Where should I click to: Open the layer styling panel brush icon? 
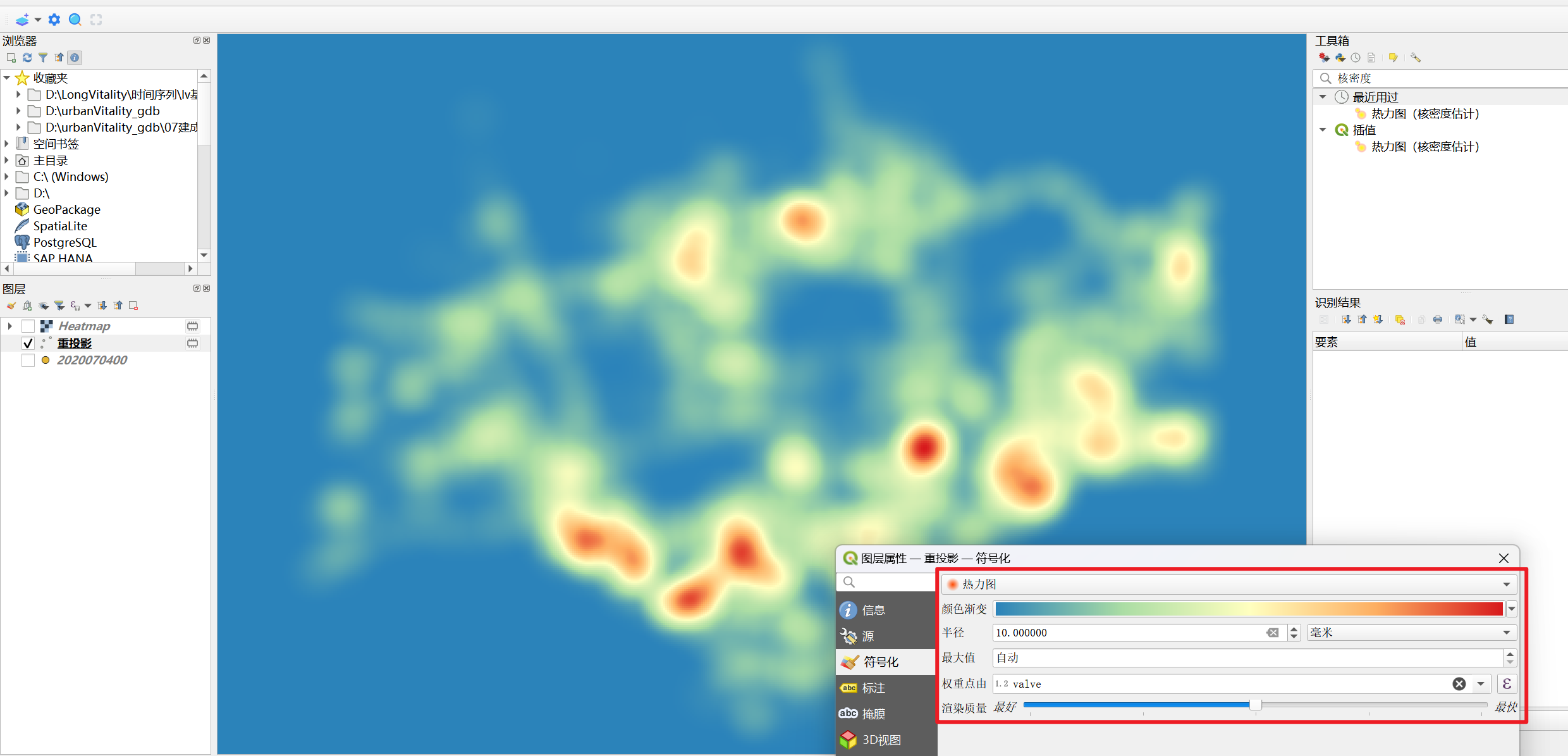tap(11, 306)
